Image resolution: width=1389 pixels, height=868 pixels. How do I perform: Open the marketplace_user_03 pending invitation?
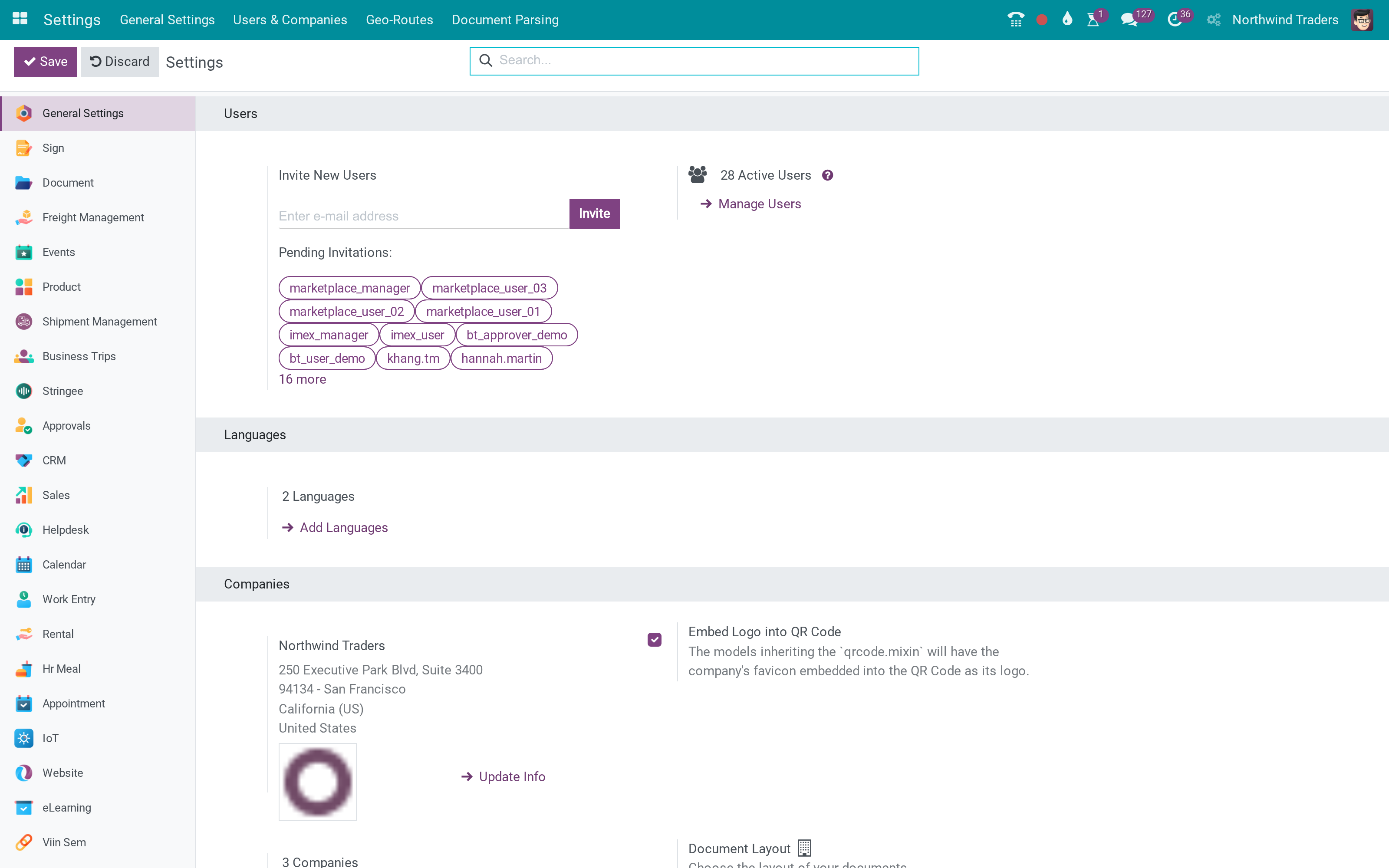point(490,288)
